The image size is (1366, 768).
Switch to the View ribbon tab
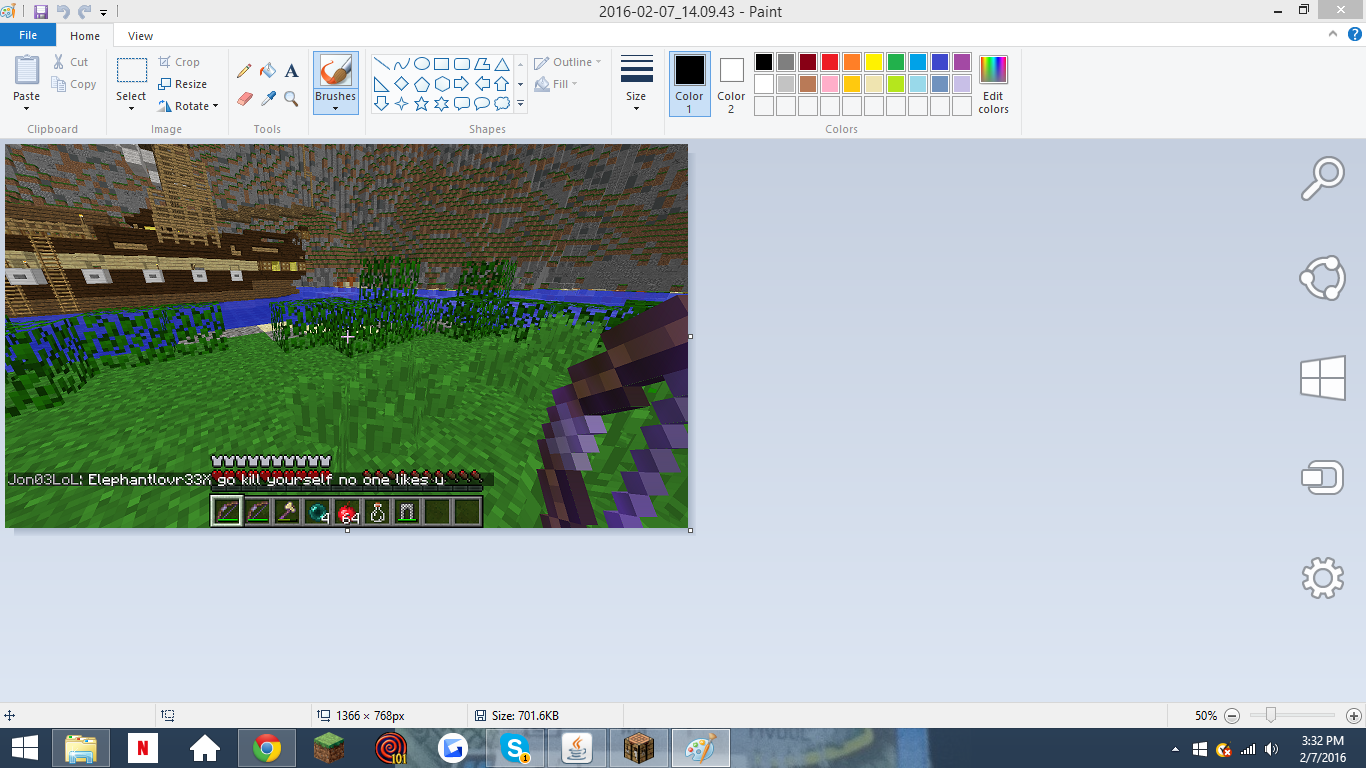(141, 36)
